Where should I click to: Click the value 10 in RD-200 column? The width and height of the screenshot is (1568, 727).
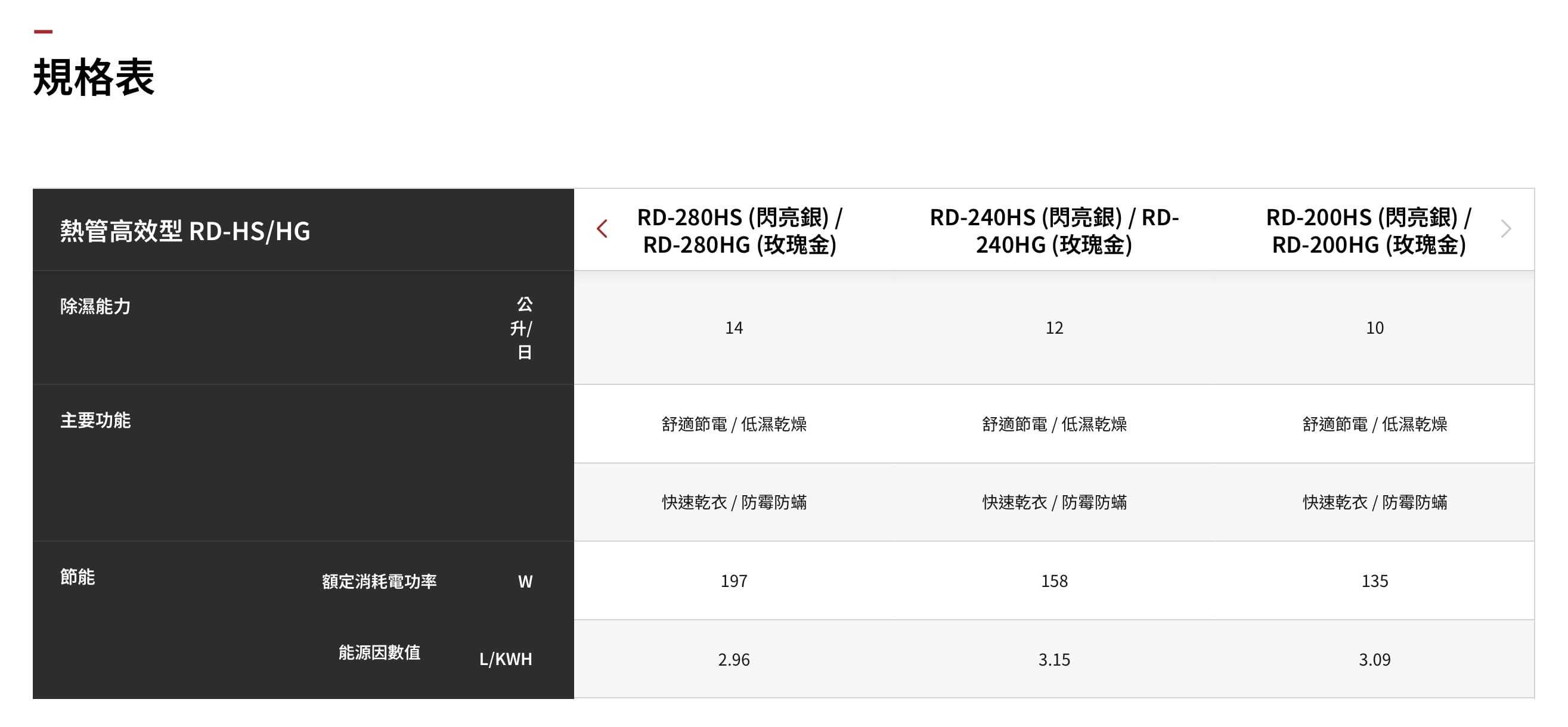[1374, 328]
